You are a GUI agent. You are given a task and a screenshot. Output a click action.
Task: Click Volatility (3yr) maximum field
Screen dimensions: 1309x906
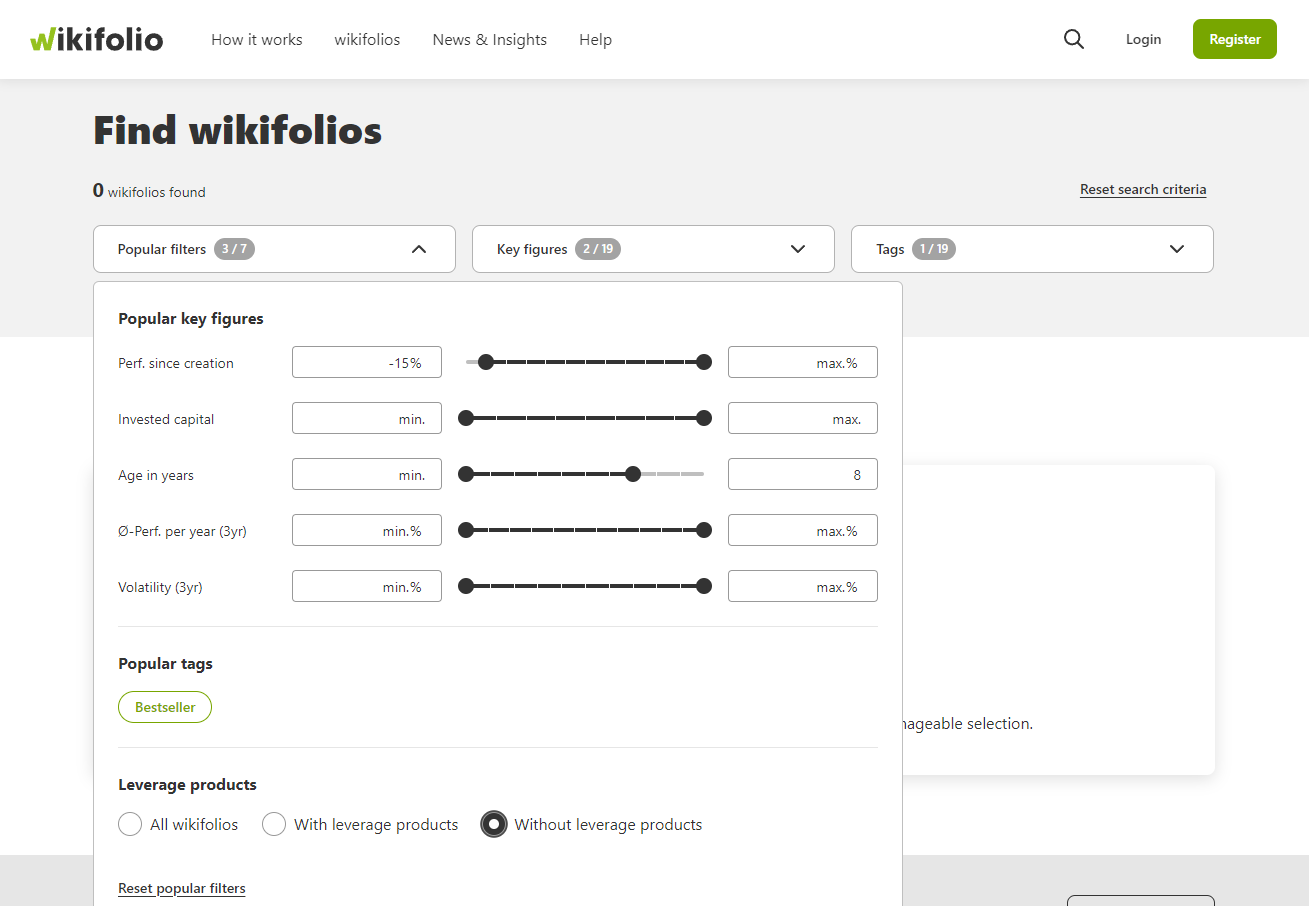pos(803,586)
